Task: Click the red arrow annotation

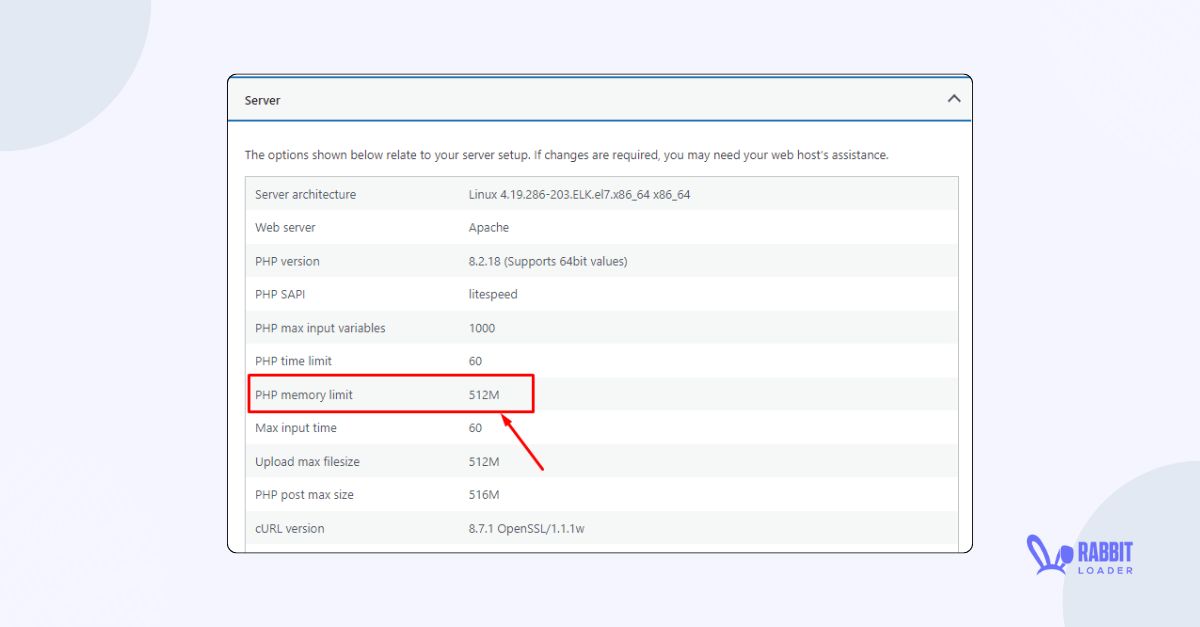Action: point(525,440)
